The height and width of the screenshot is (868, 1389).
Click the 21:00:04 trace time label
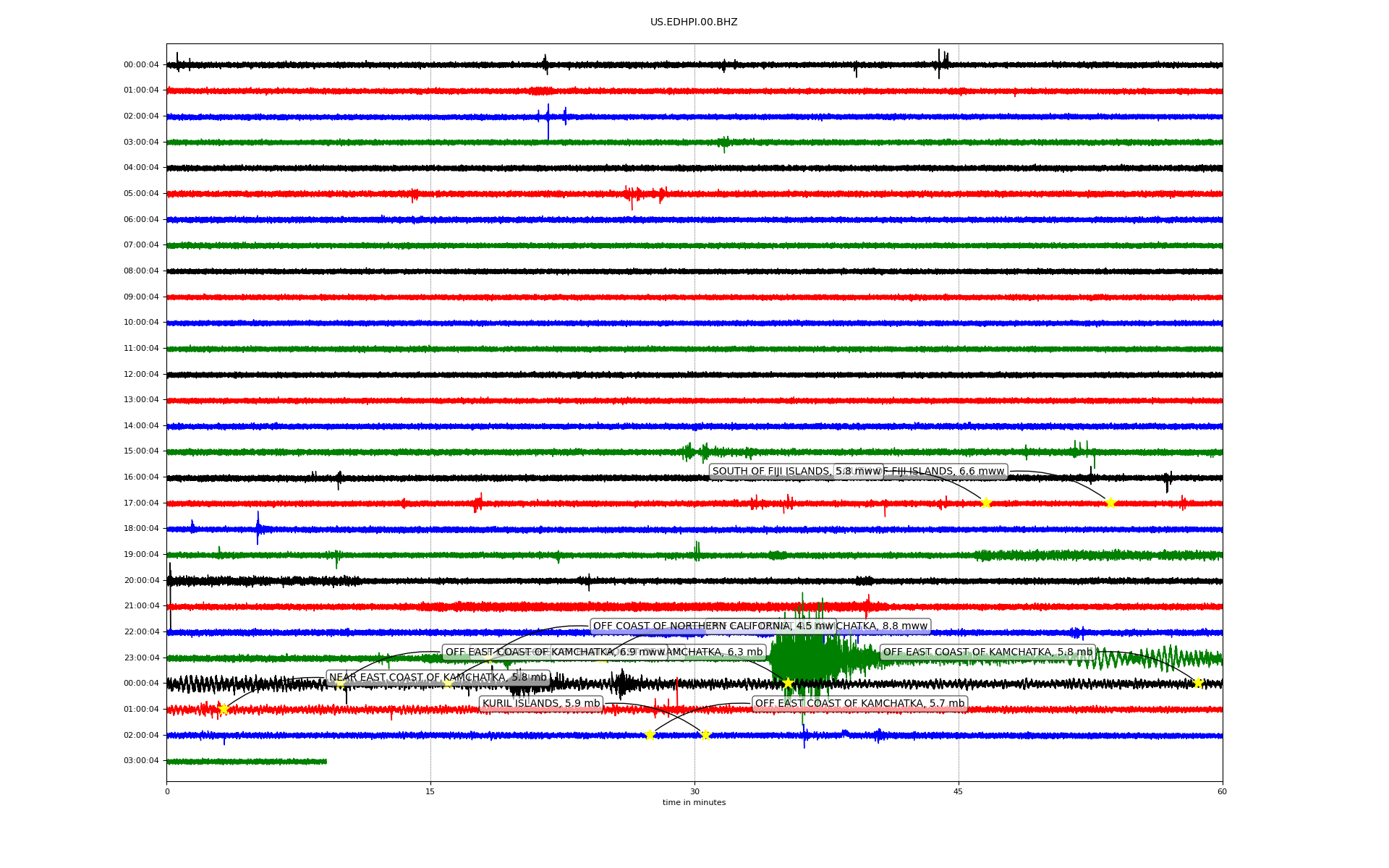point(141,606)
